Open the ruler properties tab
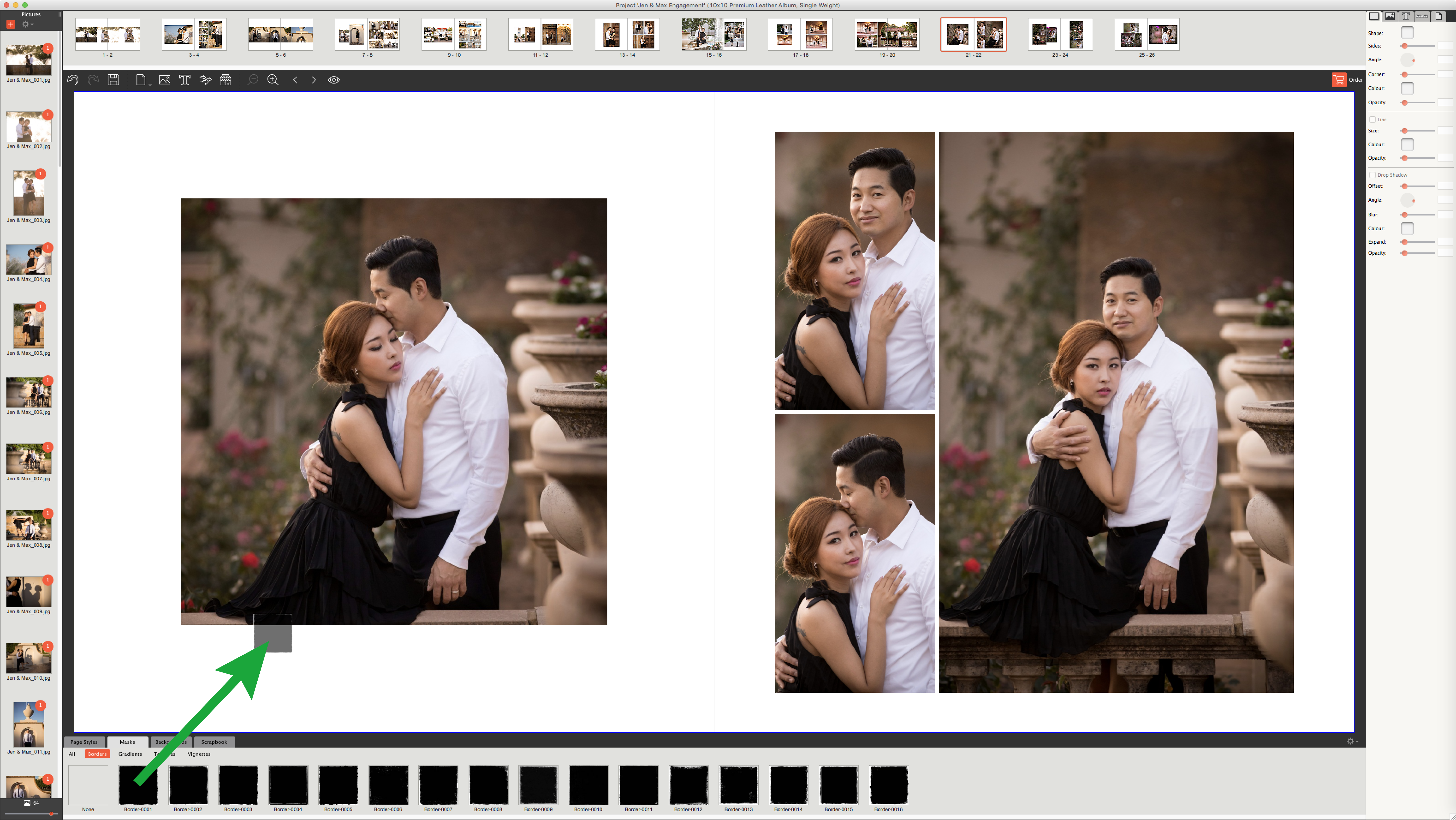1456x820 pixels. pos(1422,16)
